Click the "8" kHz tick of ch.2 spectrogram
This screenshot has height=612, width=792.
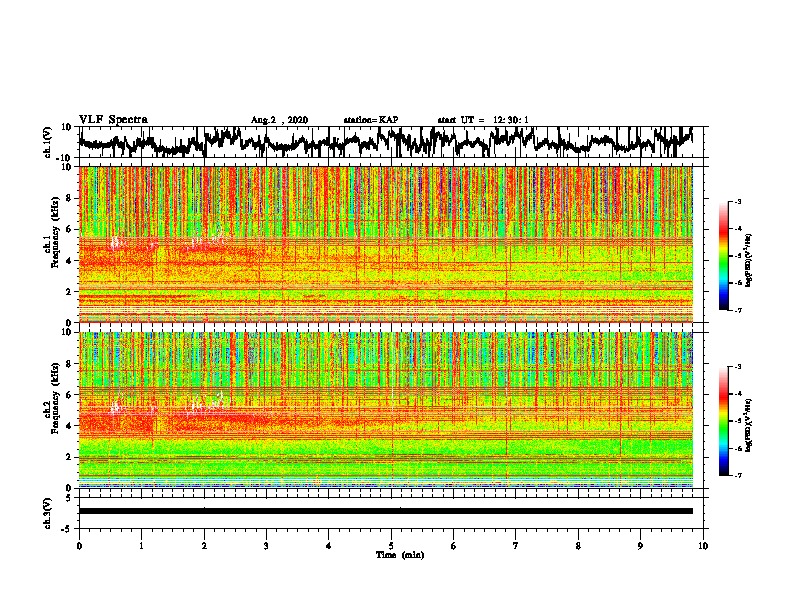click(x=69, y=364)
